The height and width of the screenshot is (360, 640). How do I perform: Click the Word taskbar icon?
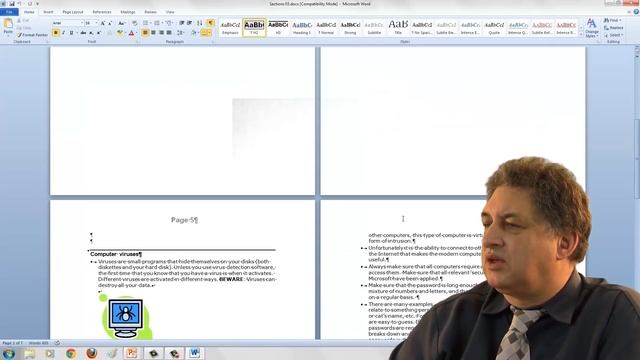click(195, 353)
